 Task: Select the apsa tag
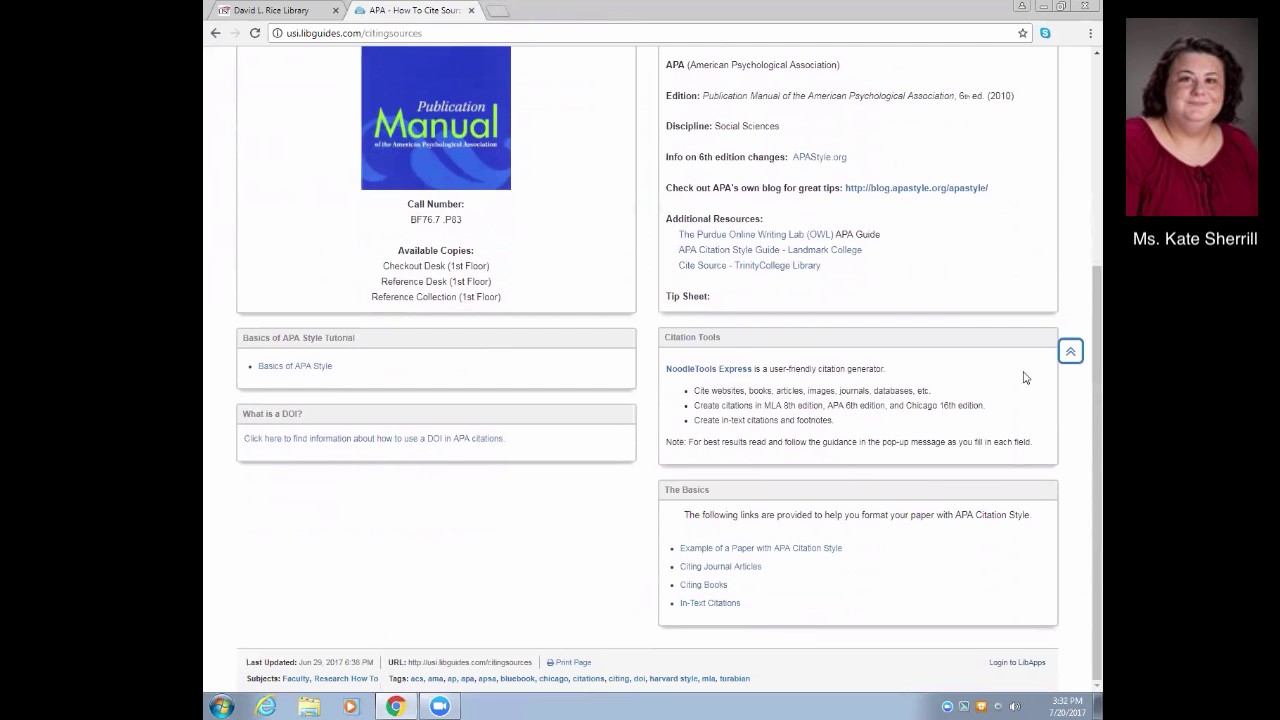487,679
